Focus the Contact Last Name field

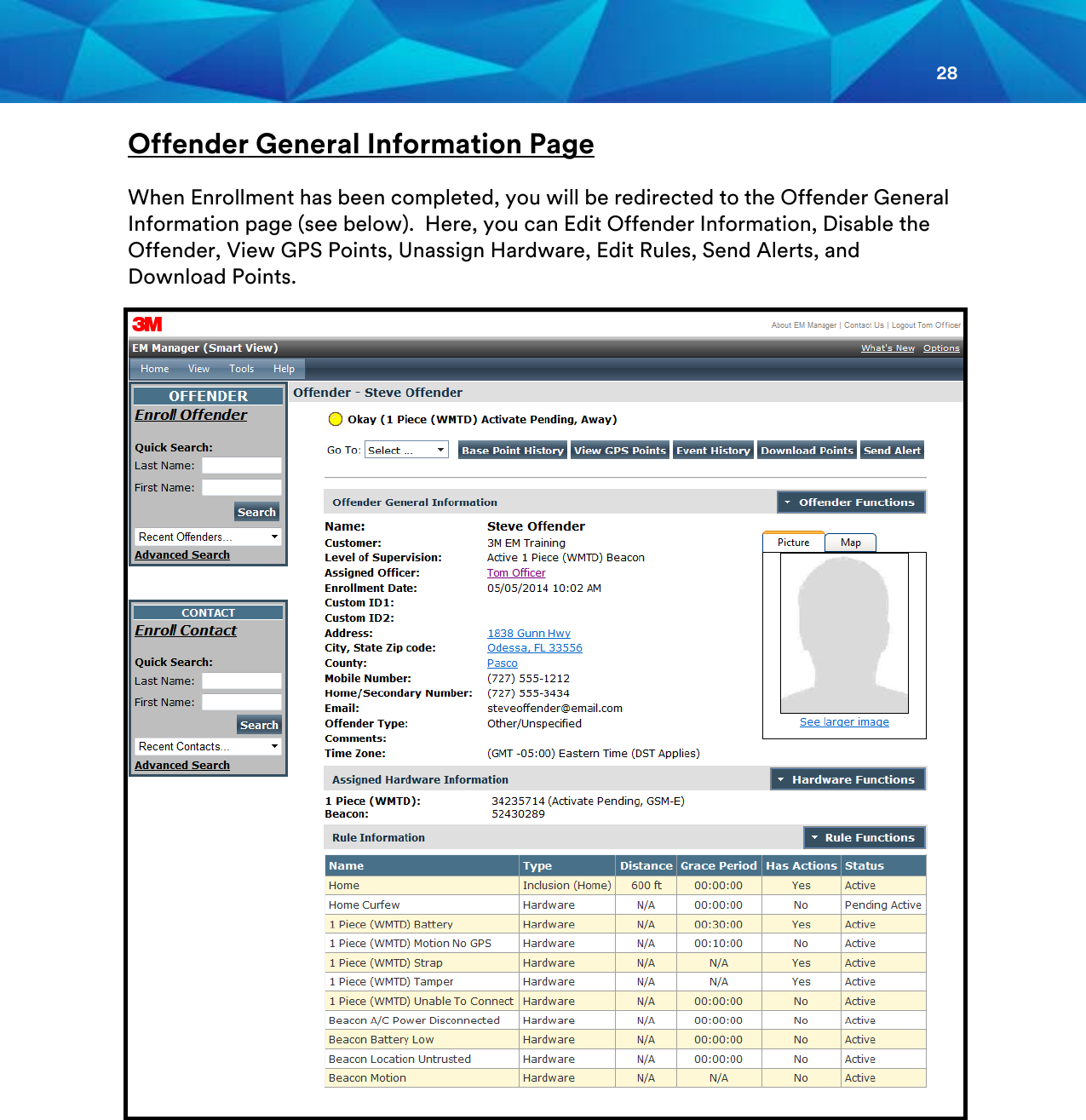pyautogui.click(x=242, y=681)
